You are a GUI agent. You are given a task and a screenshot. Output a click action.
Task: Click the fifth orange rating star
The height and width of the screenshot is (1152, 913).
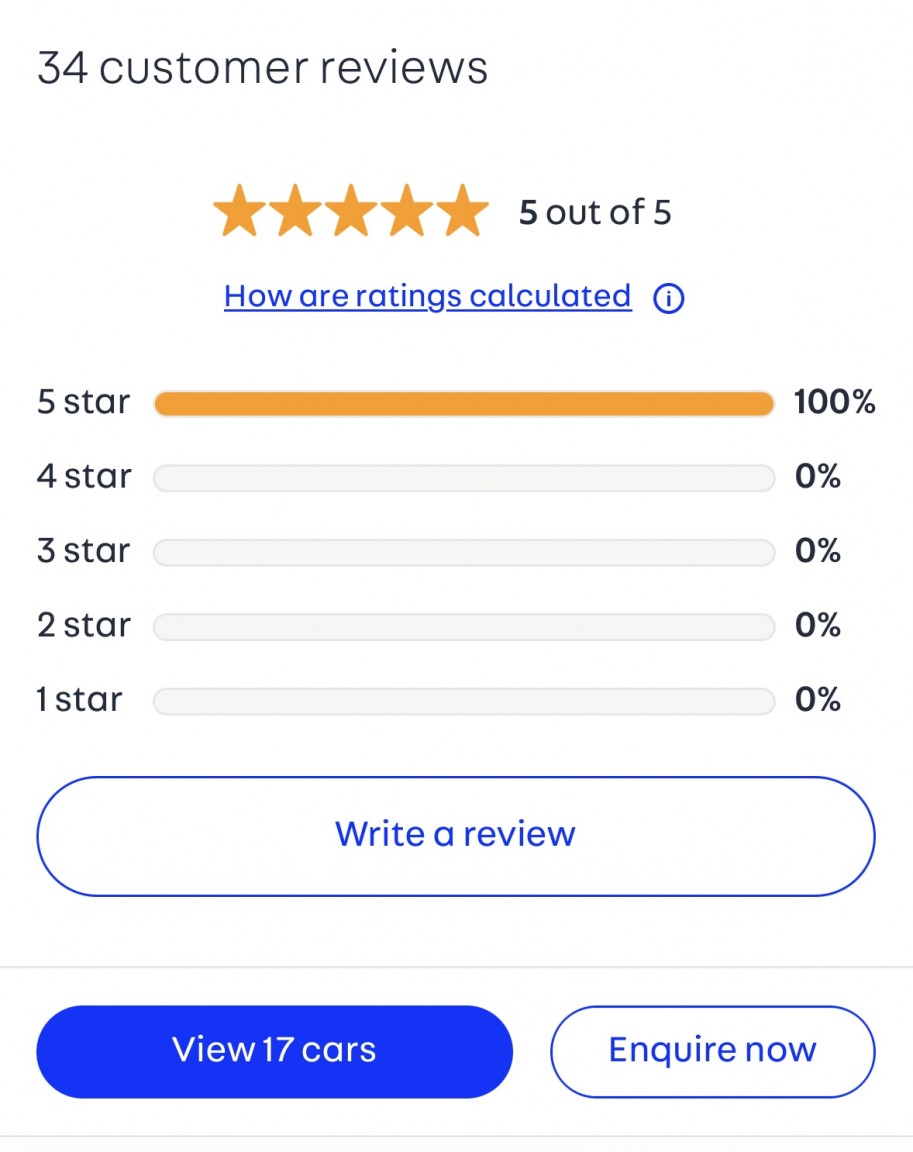coord(462,212)
